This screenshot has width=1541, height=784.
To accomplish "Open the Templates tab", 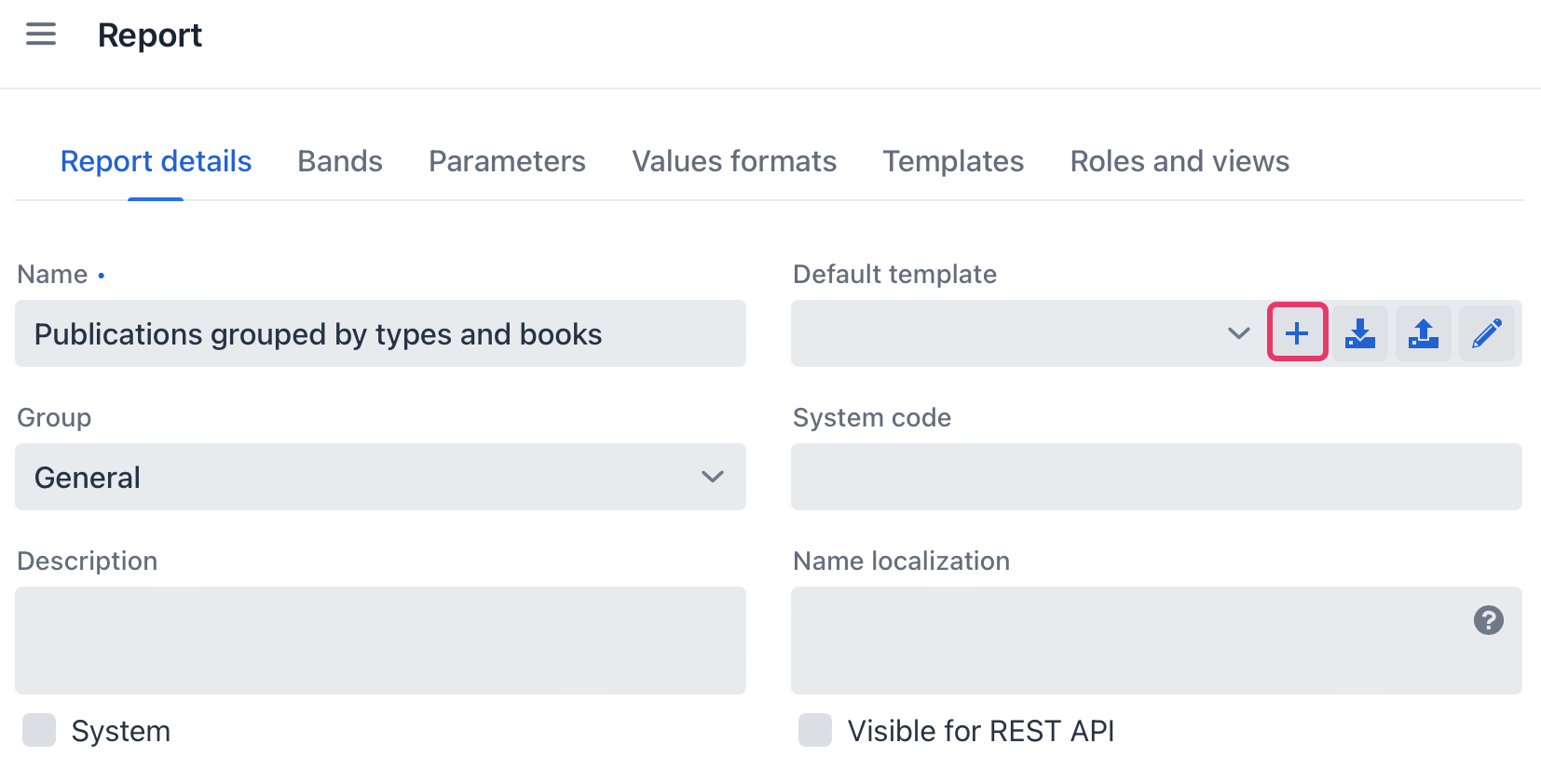I will coord(953,161).
